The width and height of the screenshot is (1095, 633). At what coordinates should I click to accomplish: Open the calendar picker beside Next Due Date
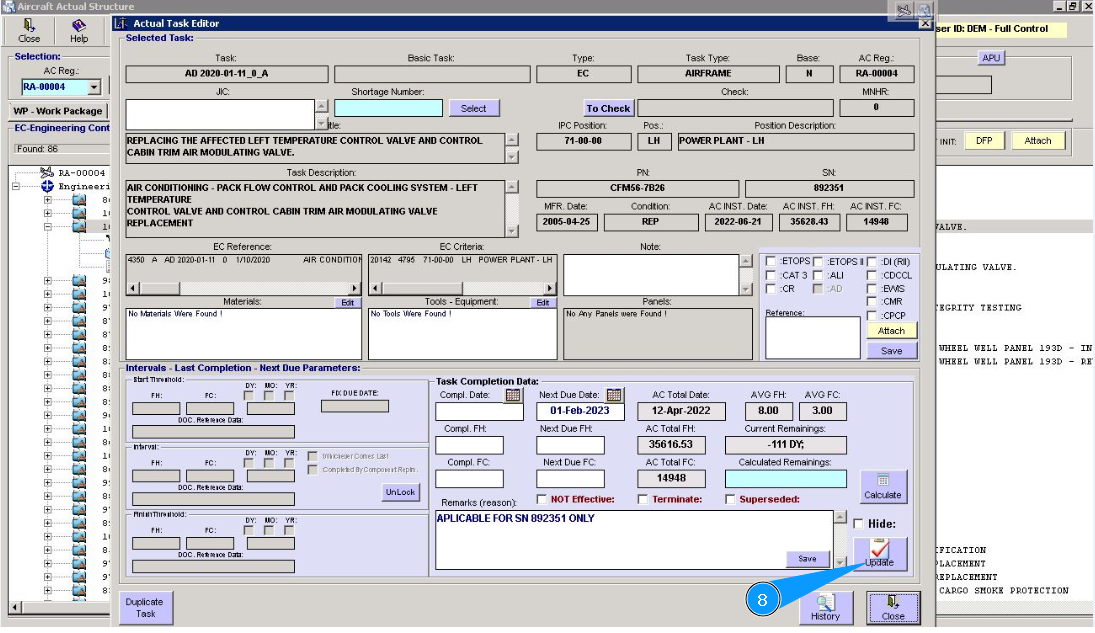[614, 395]
